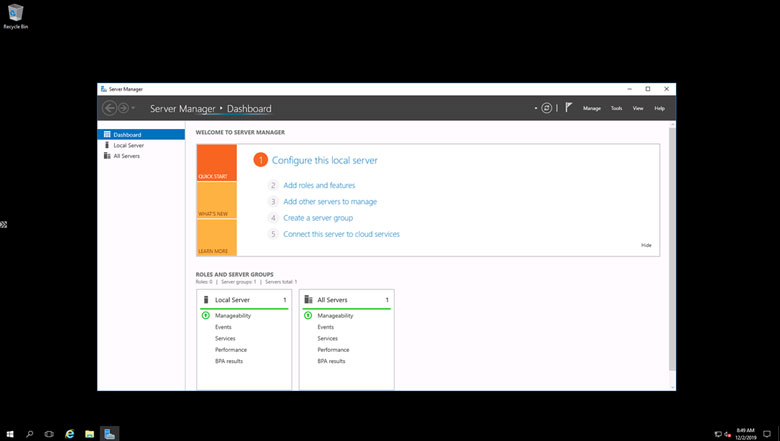The image size is (780, 441).
Task: Open Events under All Servers tile
Action: tap(325, 327)
